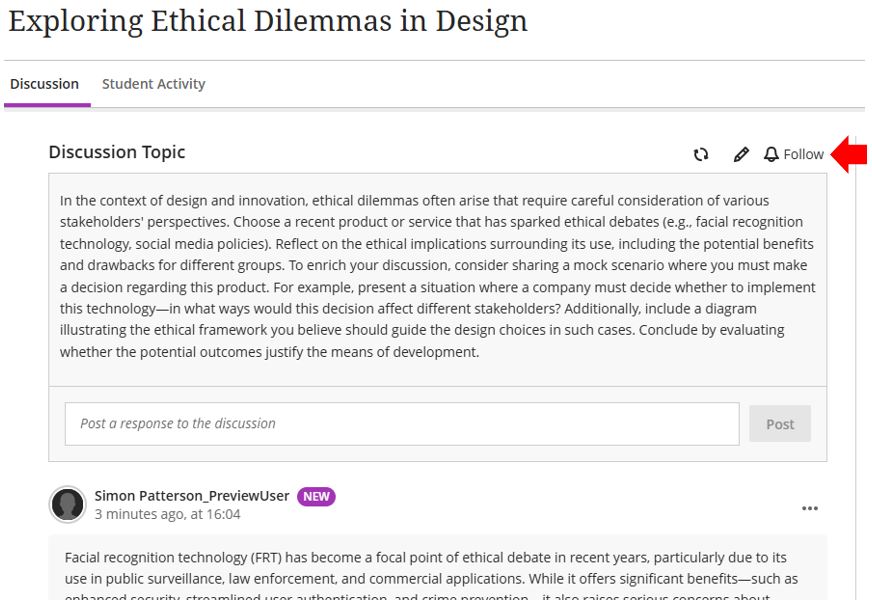
Task: Open the Student Activity tab
Action: coord(153,84)
